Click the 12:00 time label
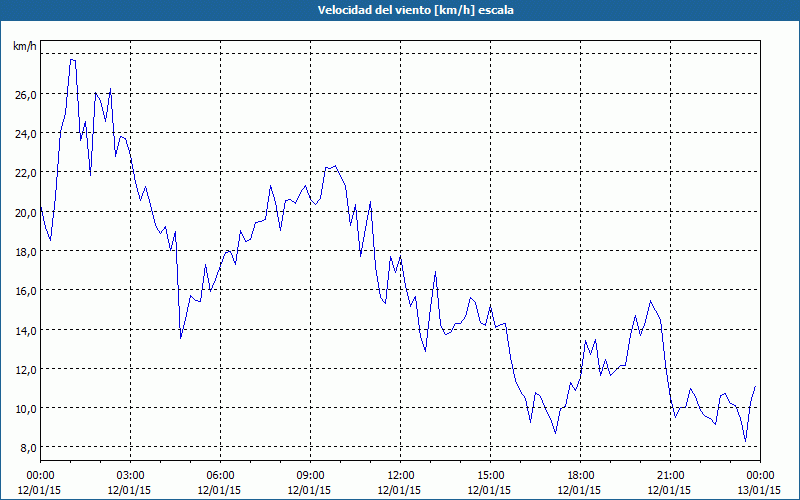This screenshot has width=800, height=500. [x=399, y=476]
